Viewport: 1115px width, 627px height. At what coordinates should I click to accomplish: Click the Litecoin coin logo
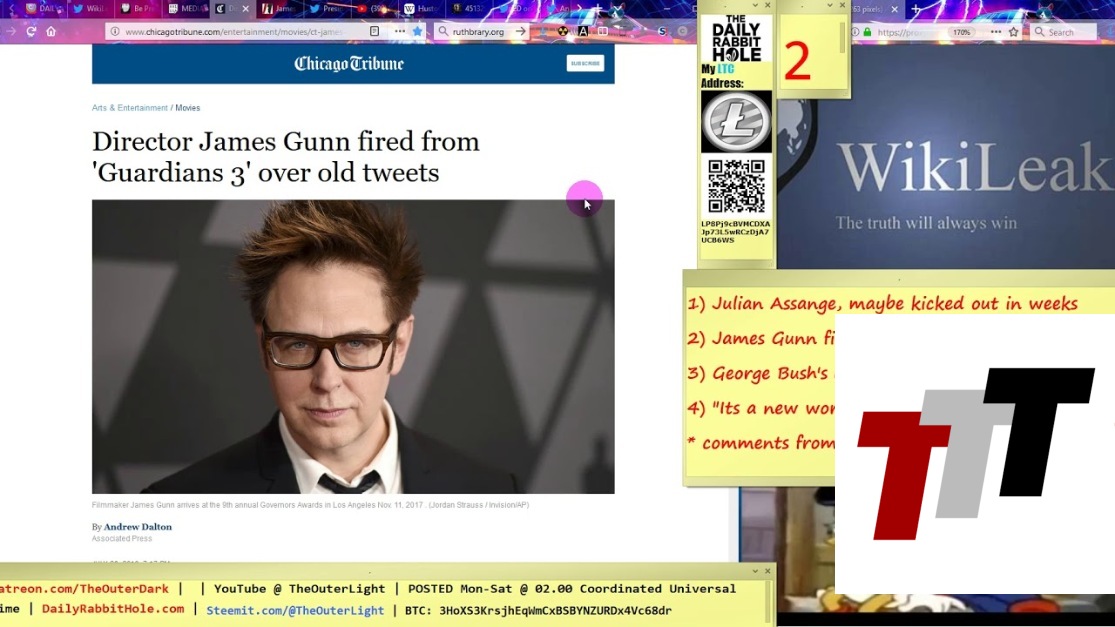[736, 121]
